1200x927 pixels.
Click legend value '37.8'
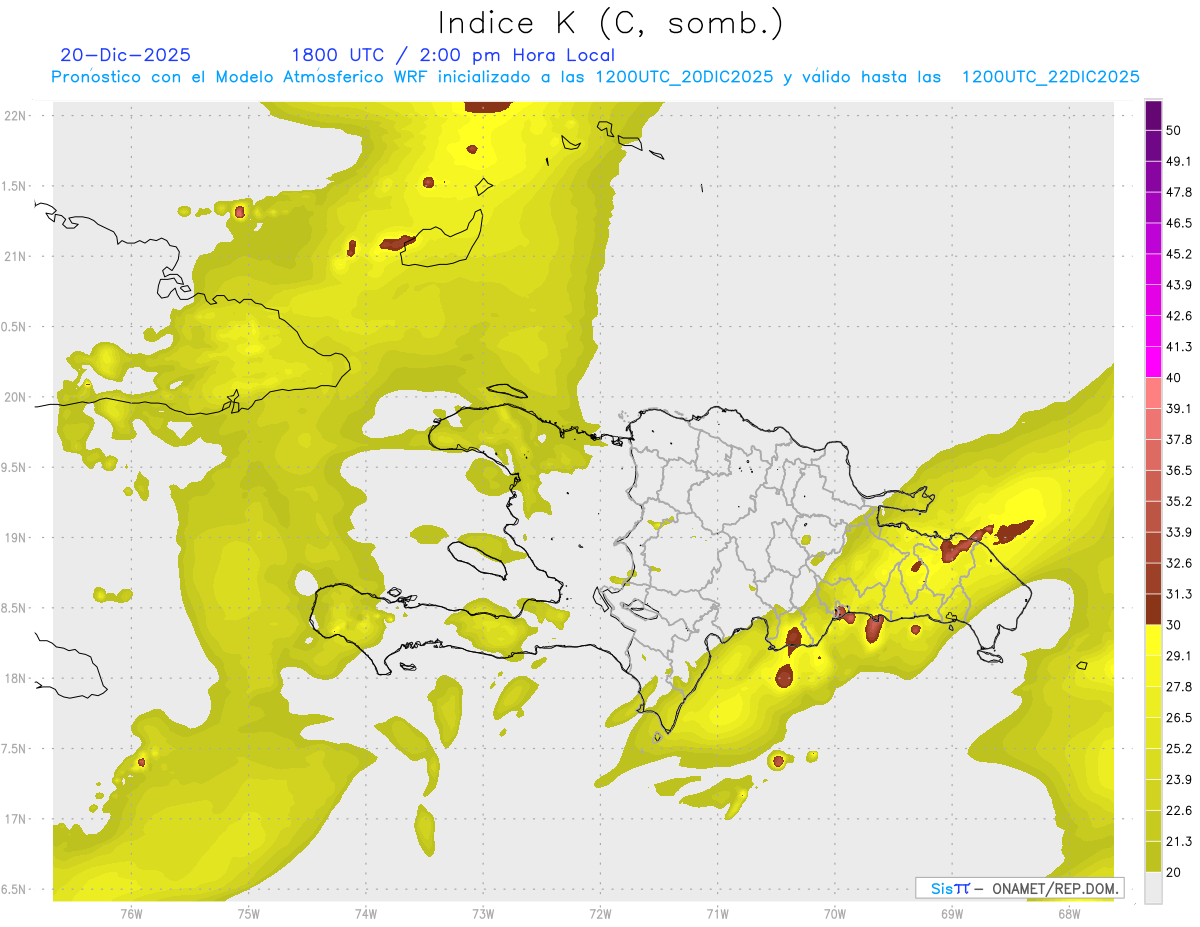[1179, 440]
